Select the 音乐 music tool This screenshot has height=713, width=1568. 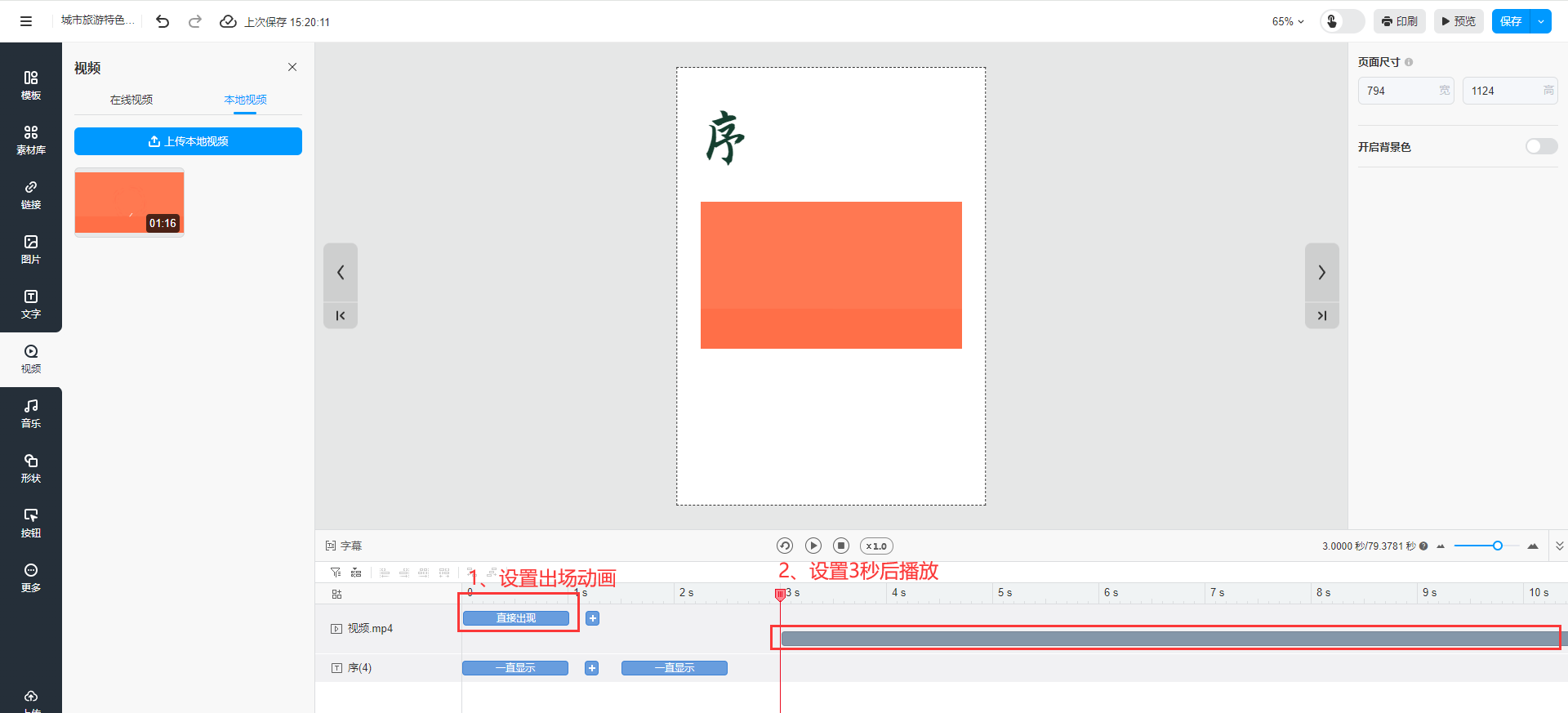pyautogui.click(x=31, y=413)
